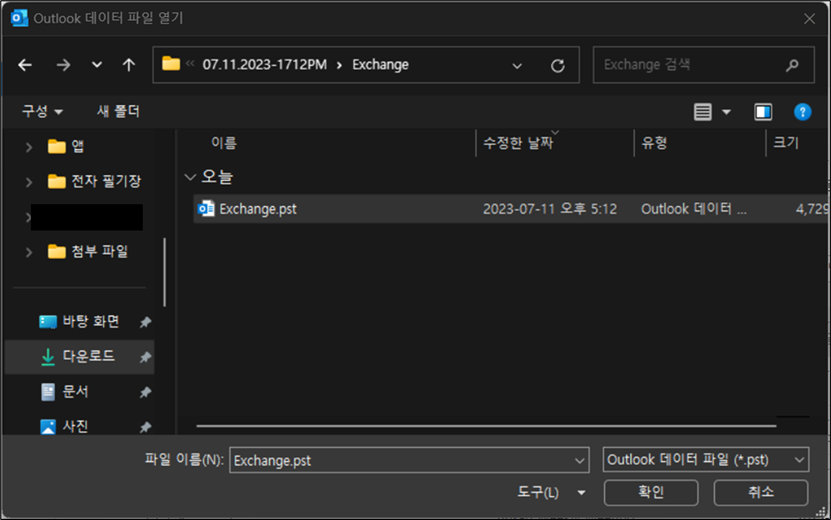Open the file name dropdown arrow
The height and width of the screenshot is (520, 831).
(580, 461)
